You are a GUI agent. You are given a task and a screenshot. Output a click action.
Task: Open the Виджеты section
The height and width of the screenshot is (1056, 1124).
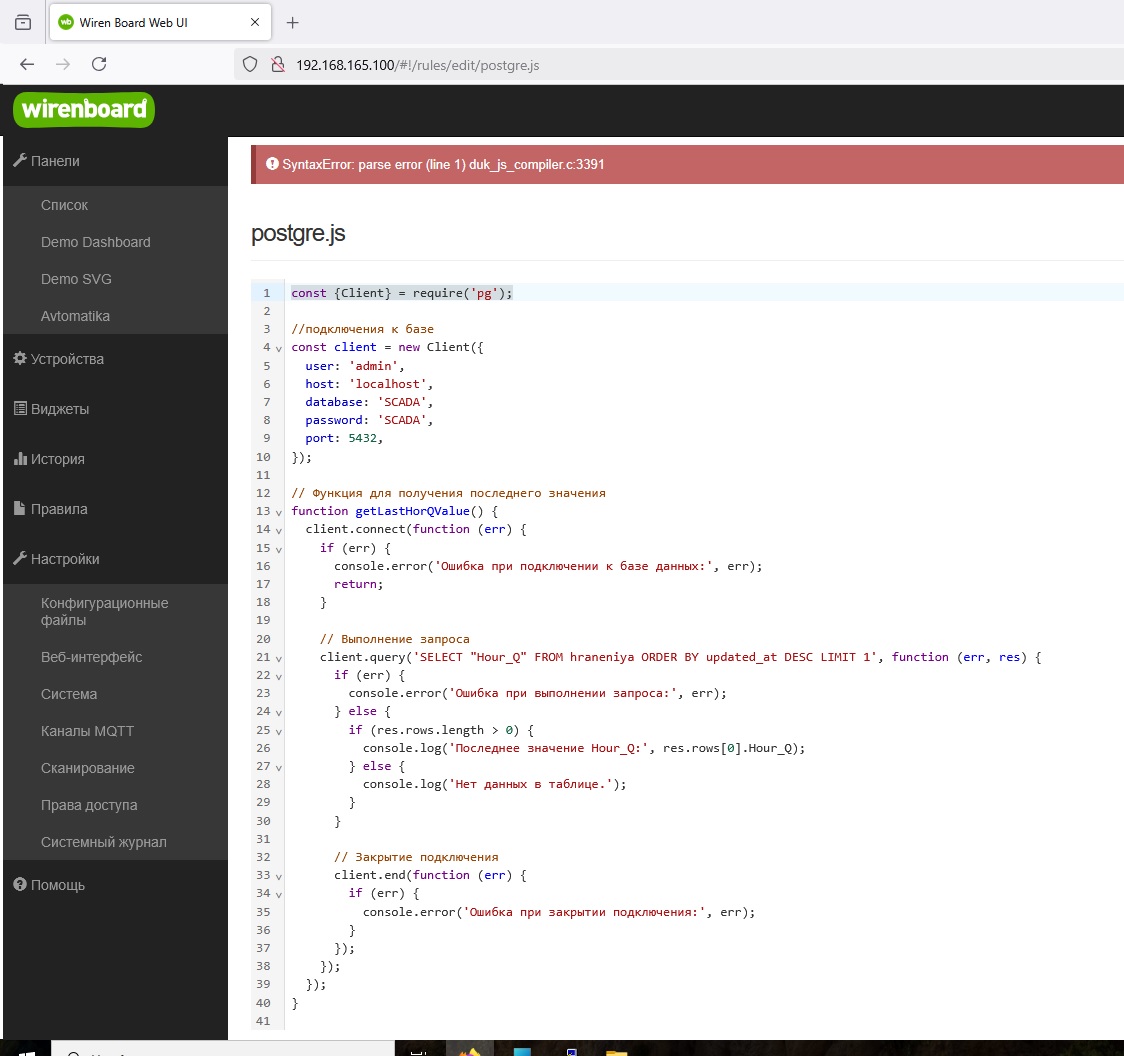point(60,409)
